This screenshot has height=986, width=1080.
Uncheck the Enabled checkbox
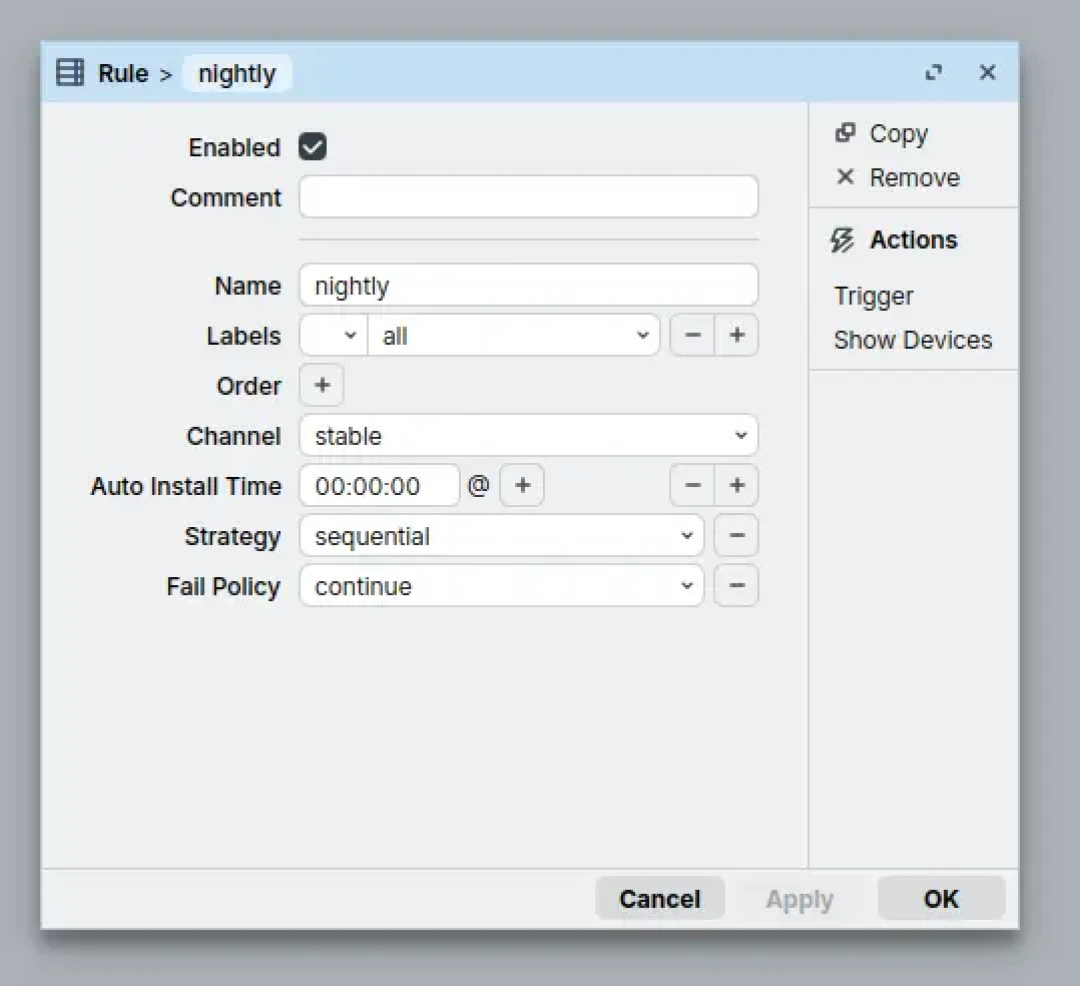313,147
